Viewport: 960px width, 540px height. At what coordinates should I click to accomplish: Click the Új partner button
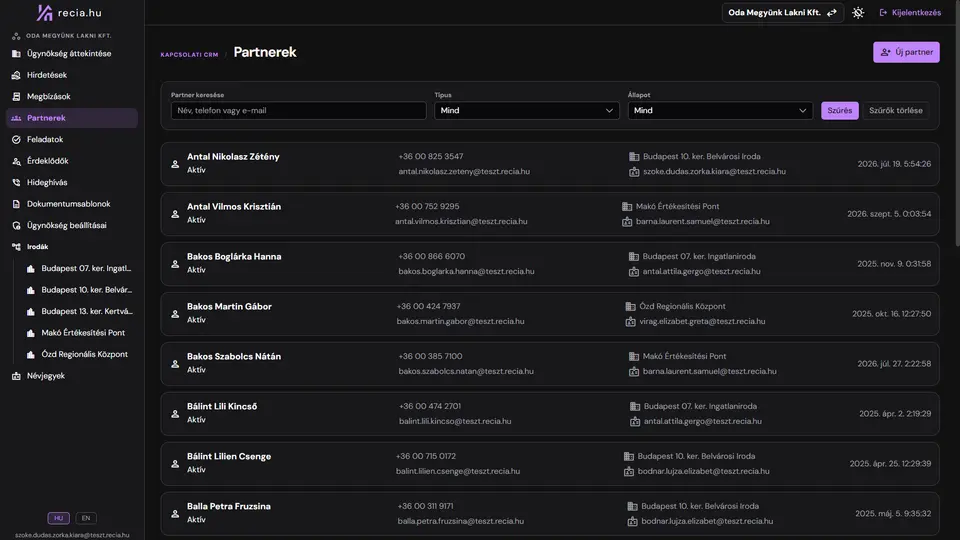906,52
